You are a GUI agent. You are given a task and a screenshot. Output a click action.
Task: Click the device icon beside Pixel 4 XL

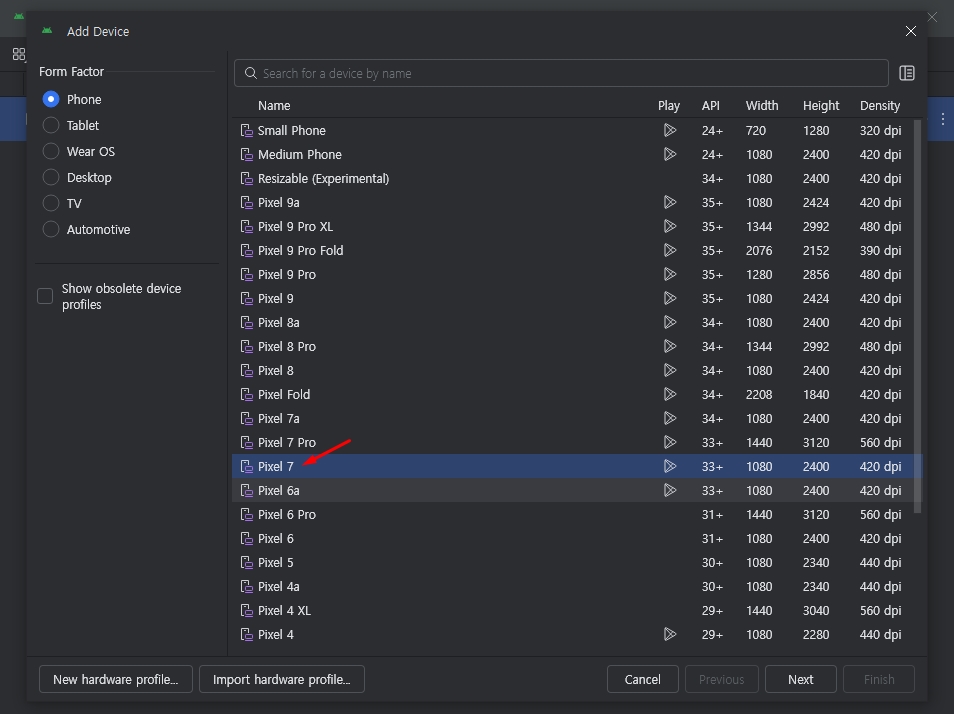click(x=246, y=611)
